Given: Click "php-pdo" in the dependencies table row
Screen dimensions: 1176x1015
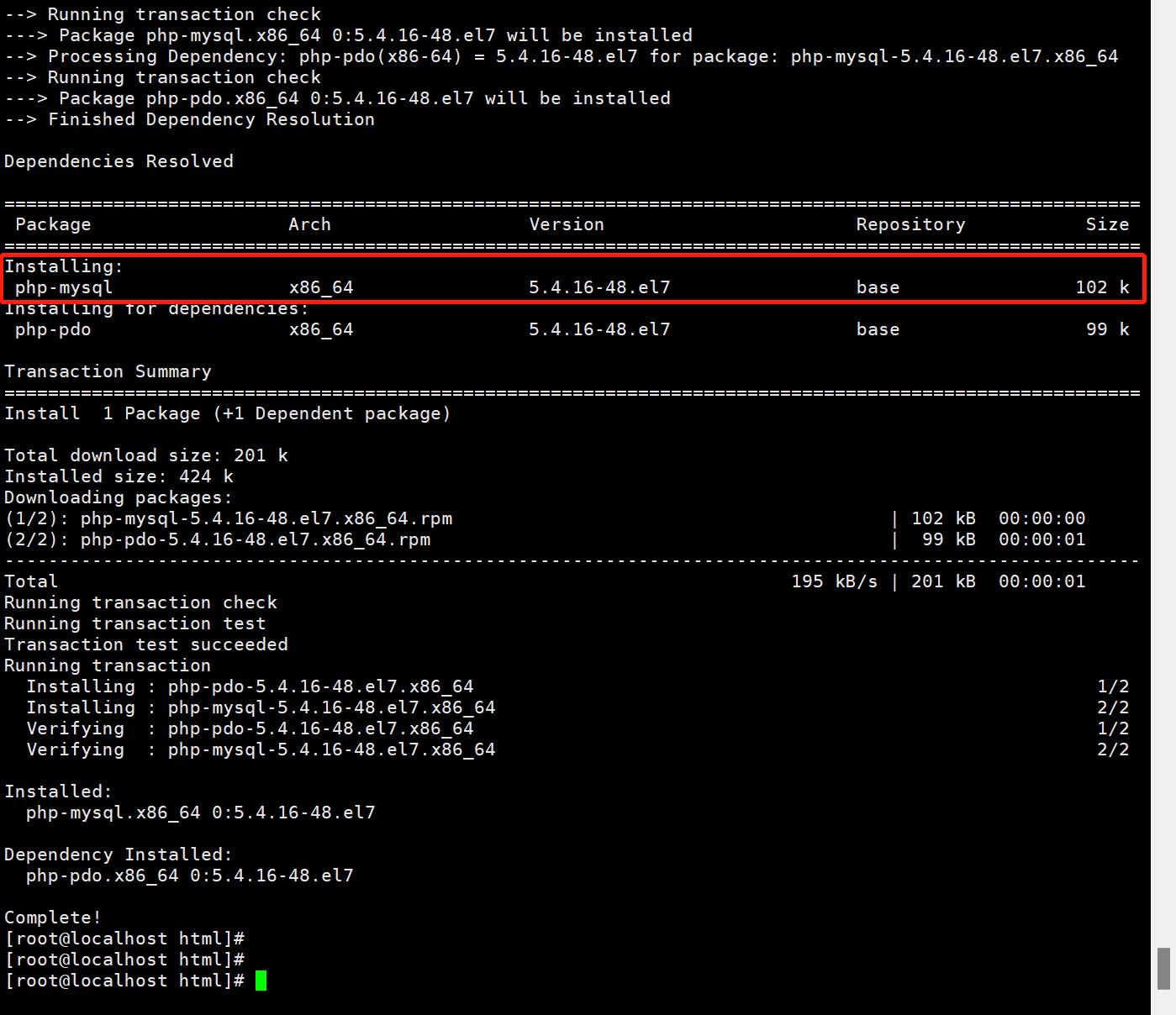Looking at the screenshot, I should [x=53, y=329].
